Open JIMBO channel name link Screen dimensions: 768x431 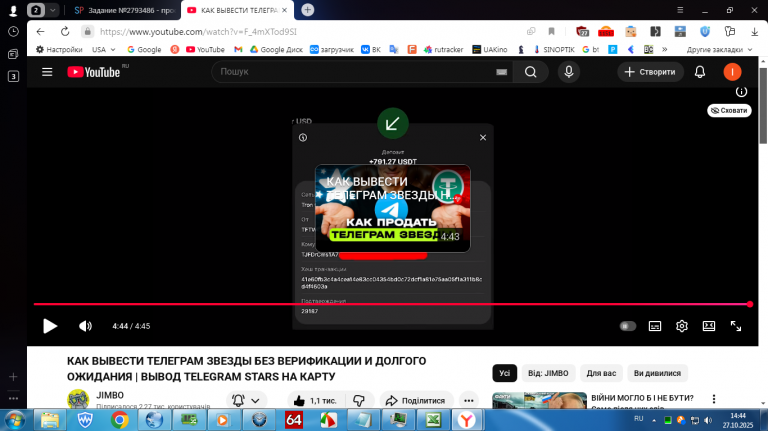coord(110,395)
